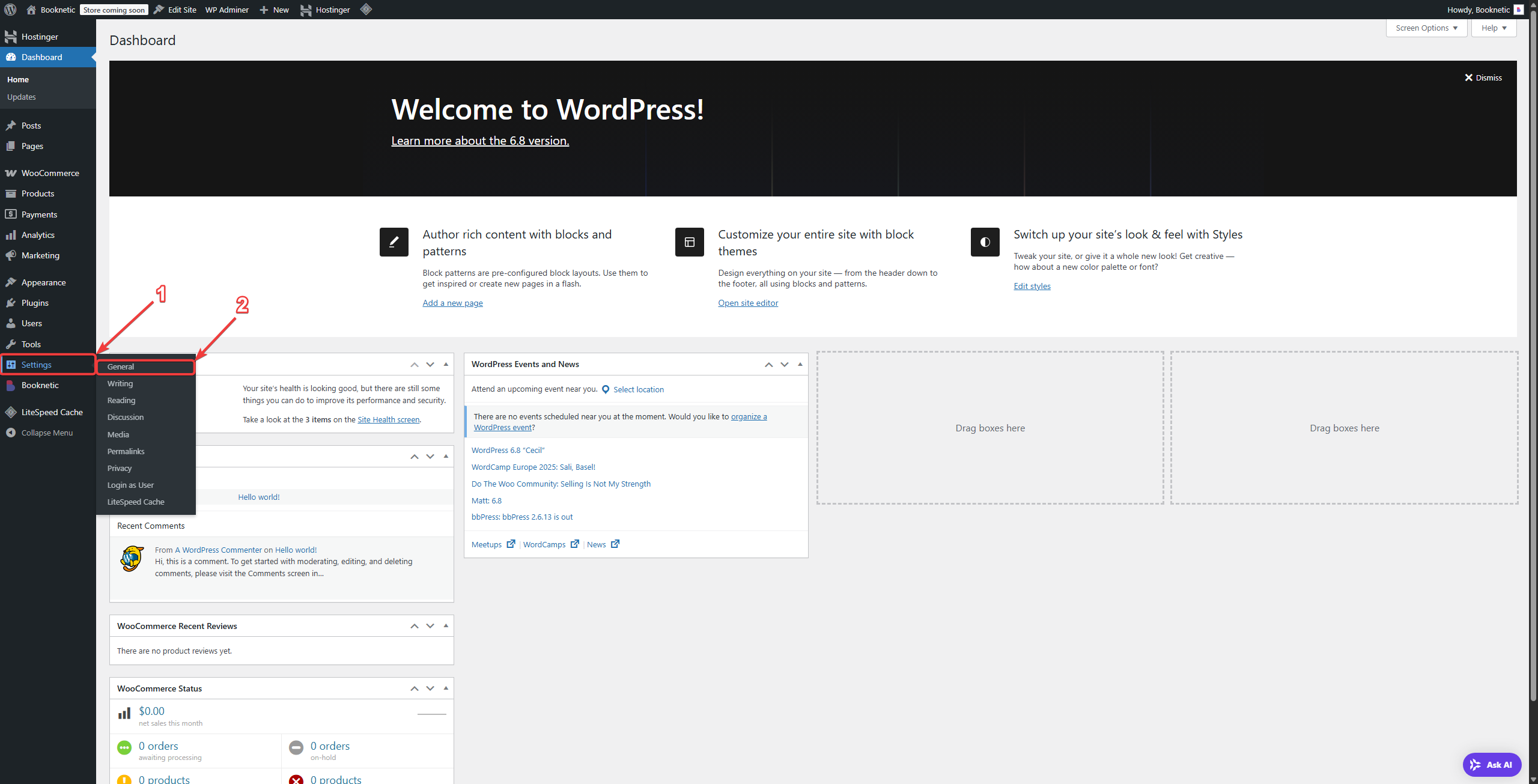
Task: Dismiss the Welcome to WordPress panel
Action: [1483, 77]
